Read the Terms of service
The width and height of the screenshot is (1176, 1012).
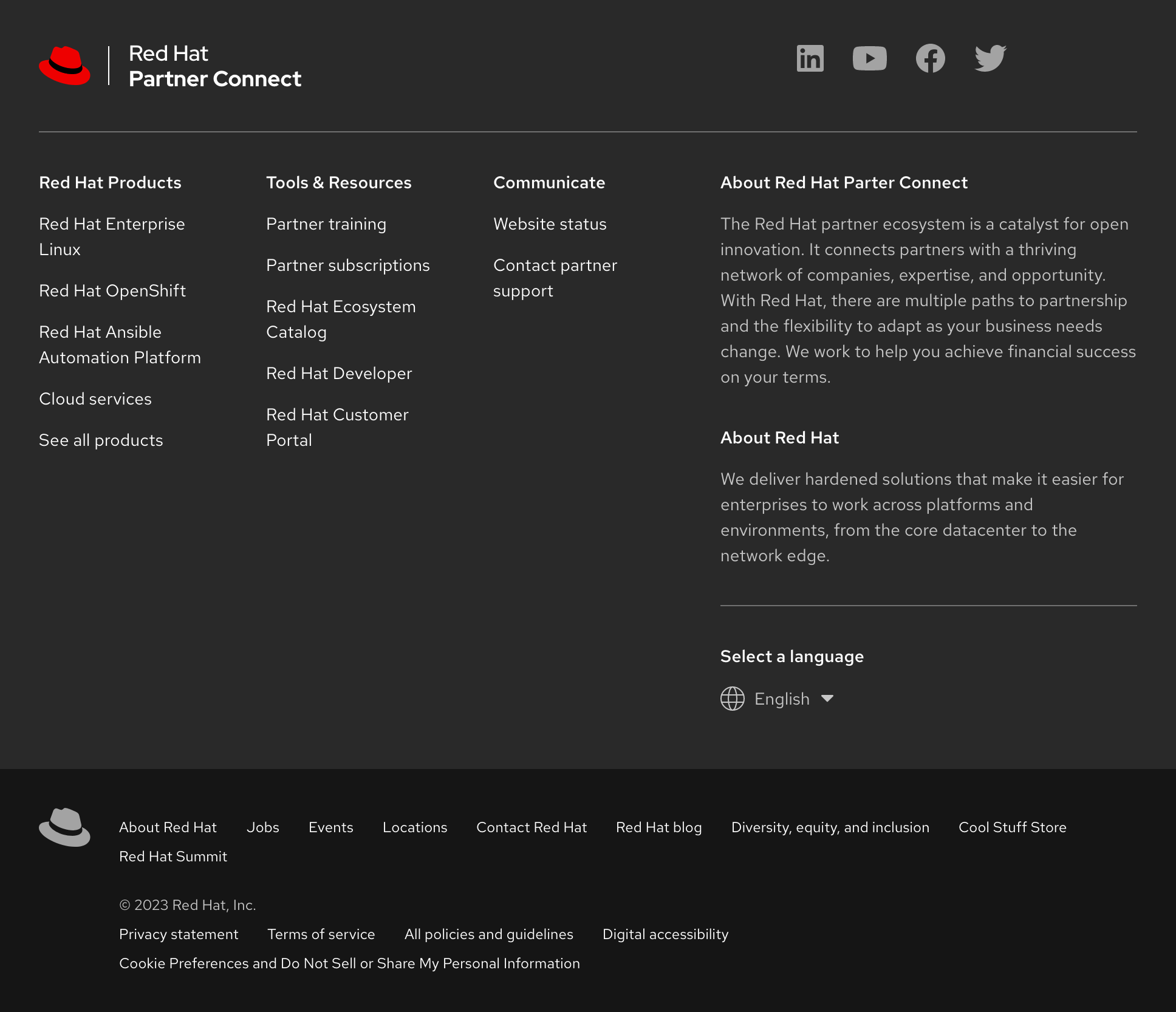[x=321, y=934]
